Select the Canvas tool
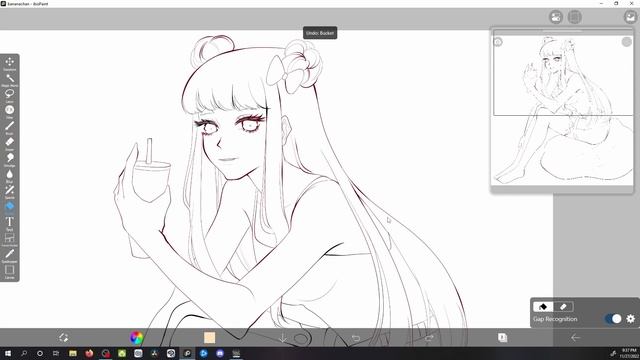 9,271
